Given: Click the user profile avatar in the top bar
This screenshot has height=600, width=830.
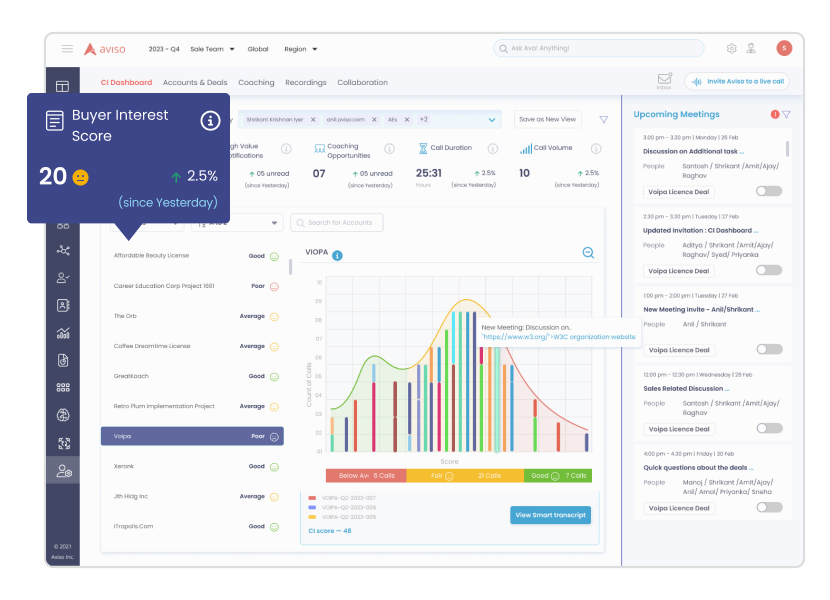Looking at the screenshot, I should click(x=783, y=48).
